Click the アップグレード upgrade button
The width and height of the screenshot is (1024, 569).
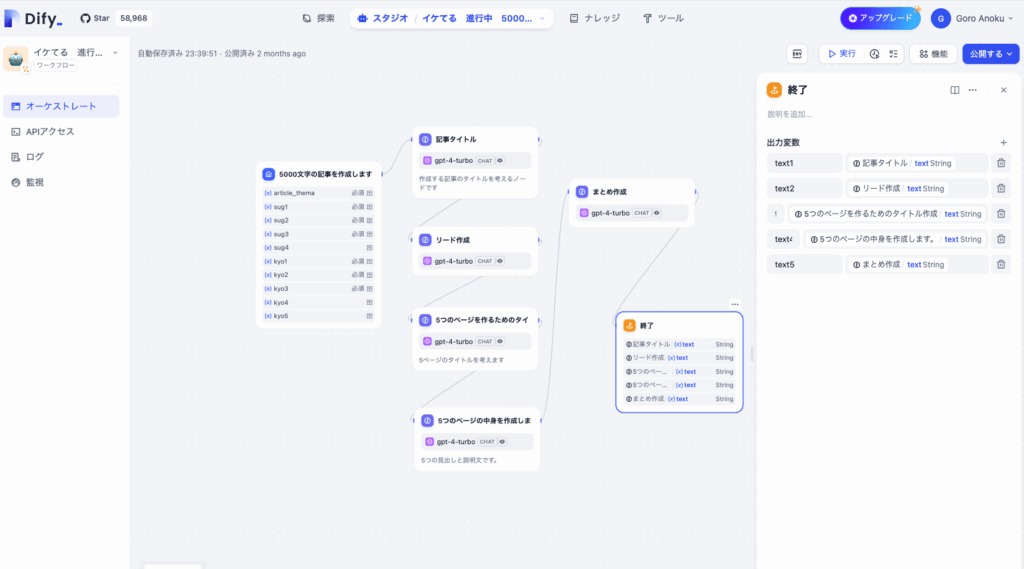pyautogui.click(x=880, y=18)
